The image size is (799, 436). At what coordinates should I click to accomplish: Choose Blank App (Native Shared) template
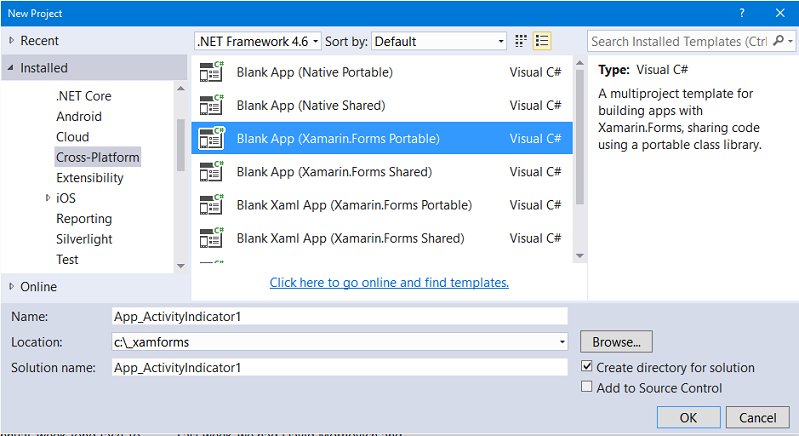point(382,105)
